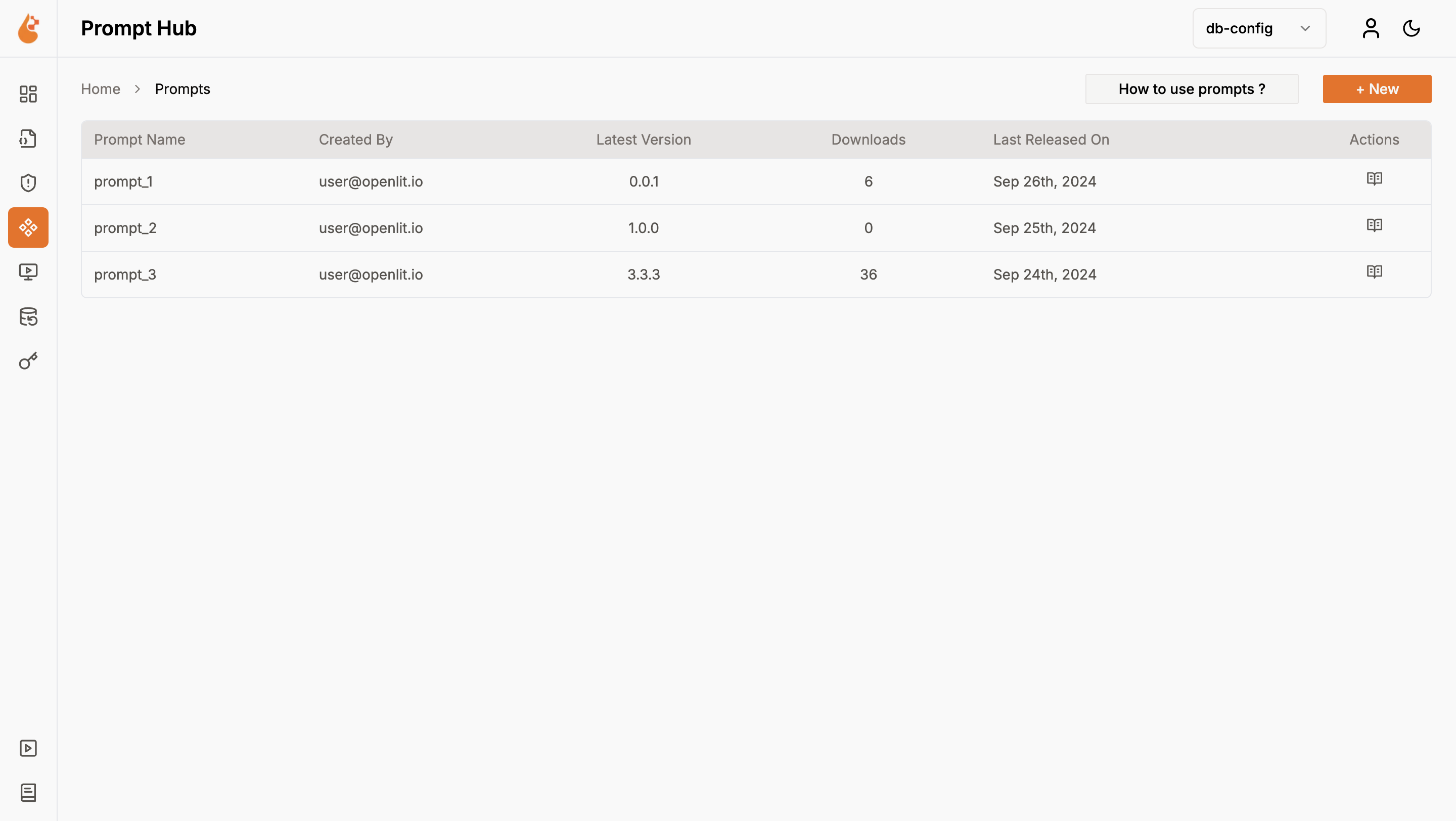1456x821 pixels.
Task: Click version 1.0.0 cell
Action: click(x=643, y=227)
